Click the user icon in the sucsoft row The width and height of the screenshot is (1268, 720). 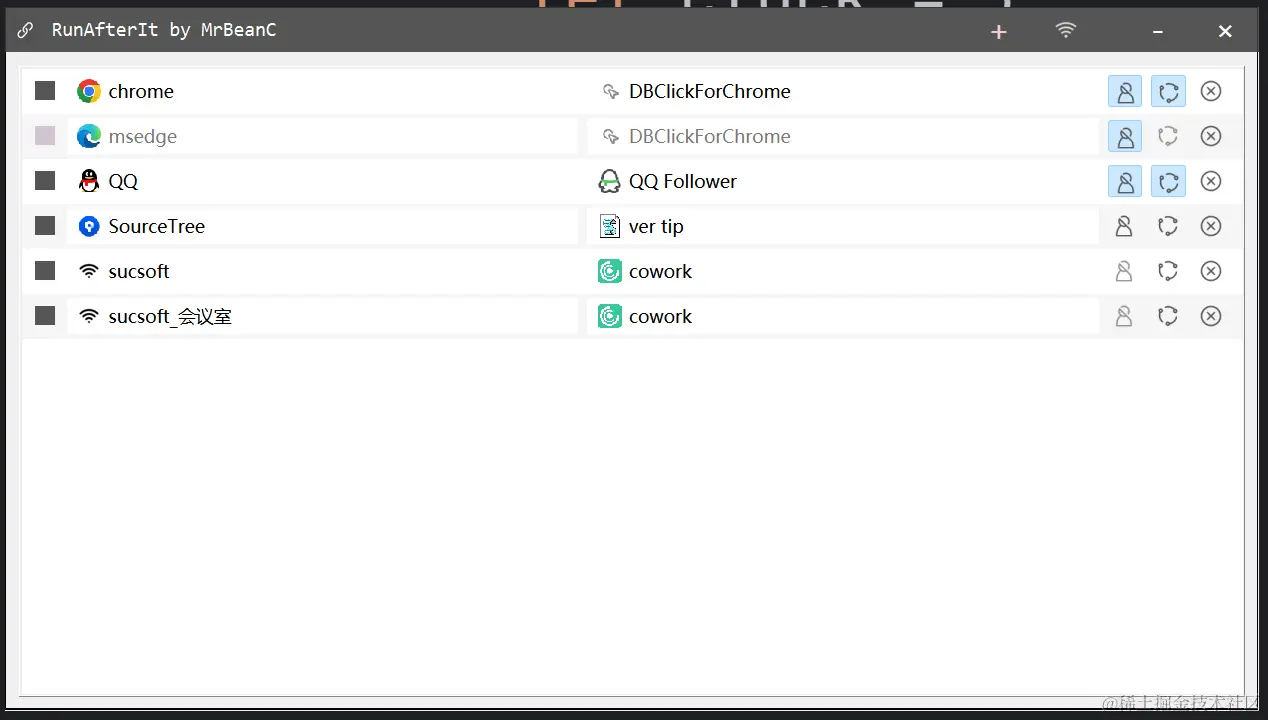coord(1125,271)
